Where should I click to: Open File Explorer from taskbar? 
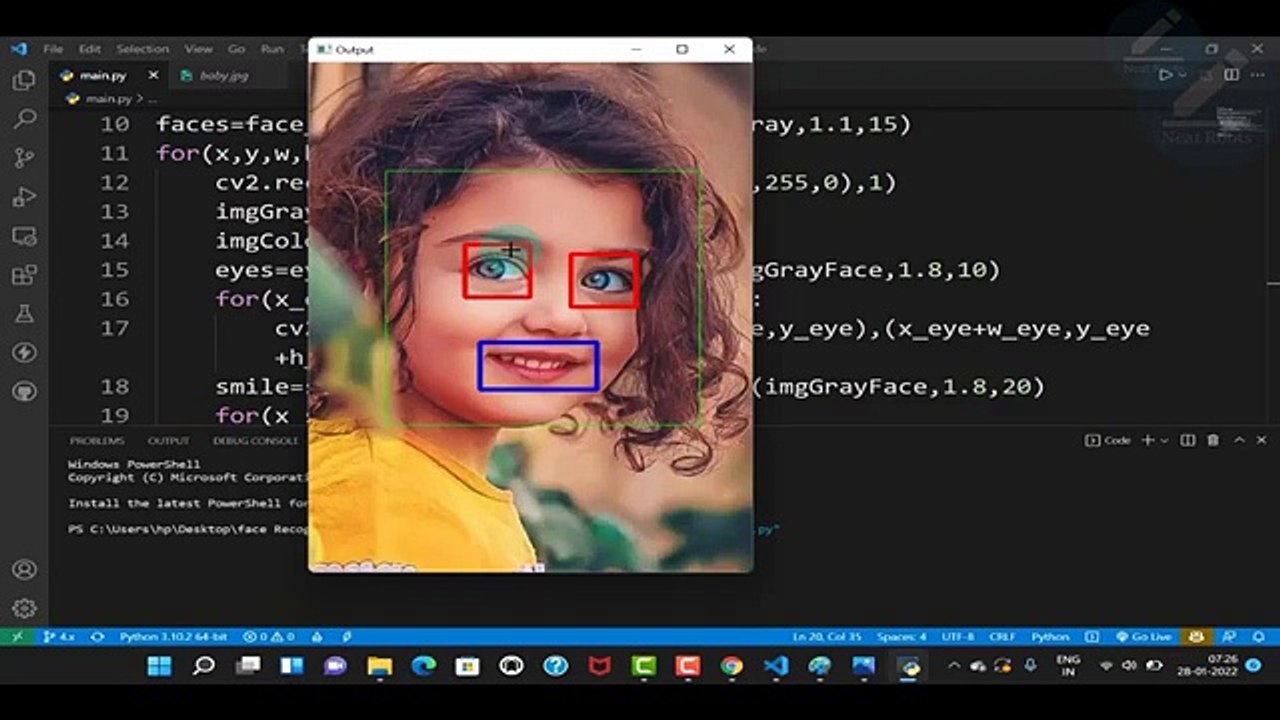[379, 666]
